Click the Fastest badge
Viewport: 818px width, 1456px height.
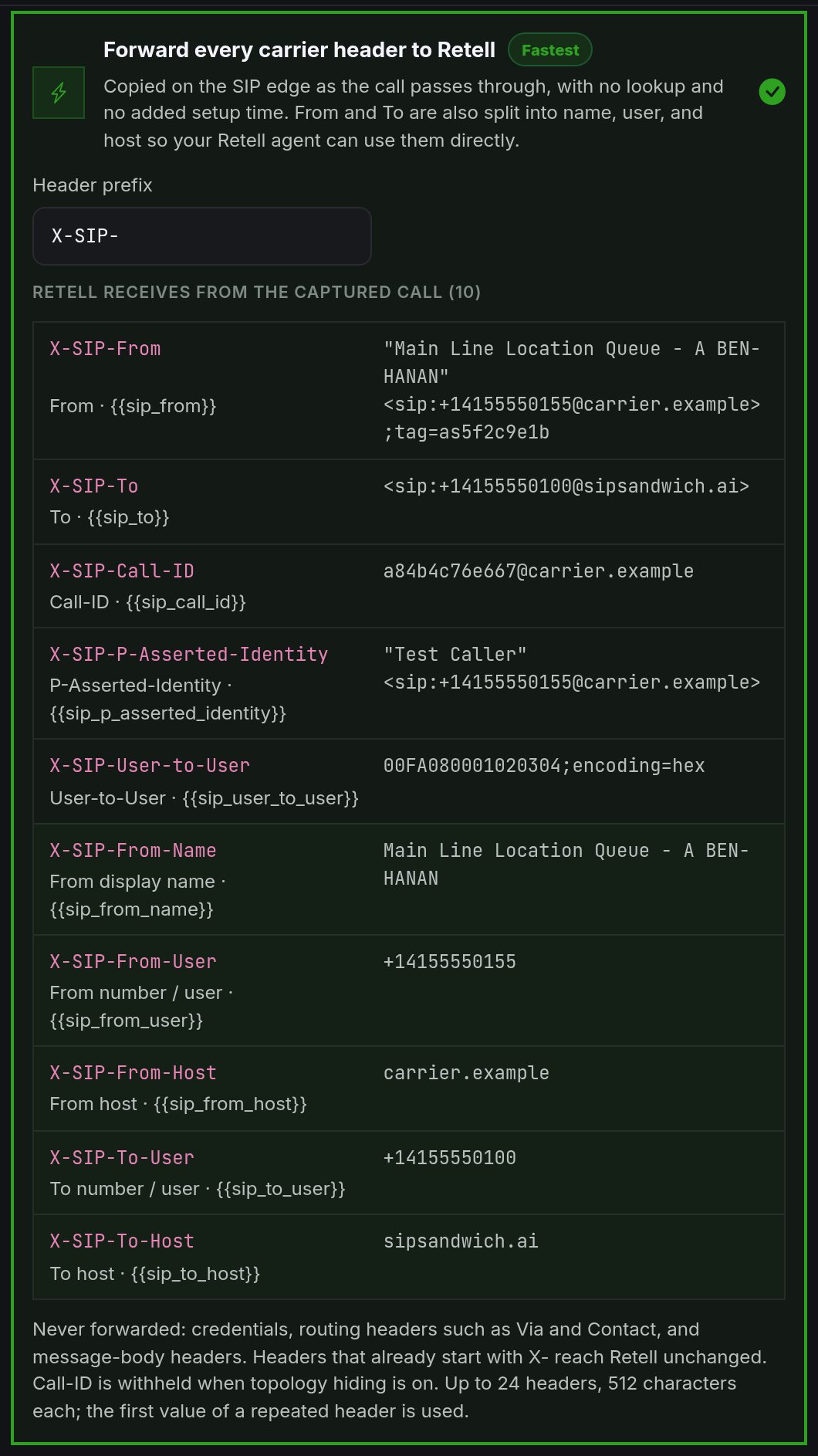[x=550, y=50]
